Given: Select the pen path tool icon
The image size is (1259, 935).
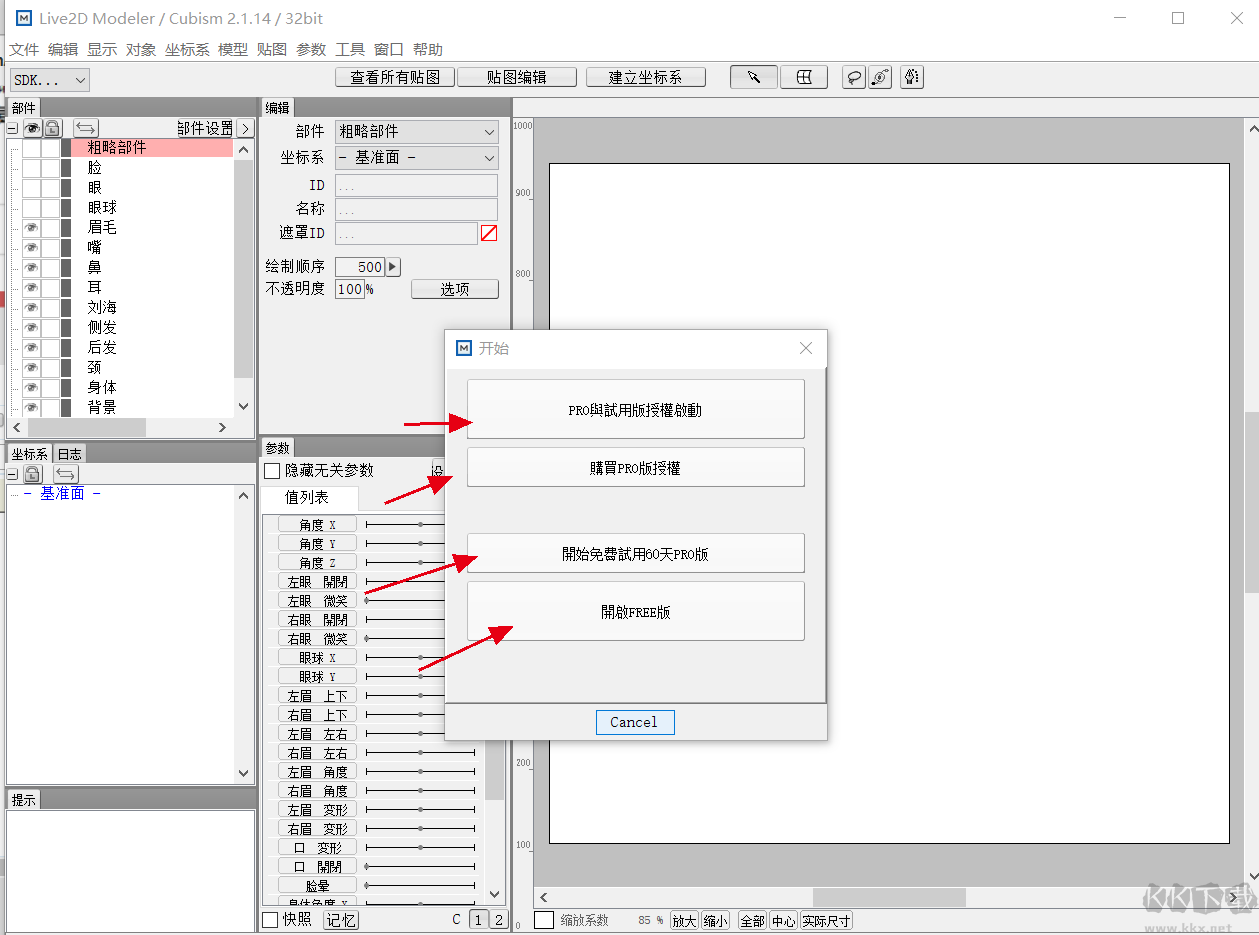Looking at the screenshot, I should (911, 77).
